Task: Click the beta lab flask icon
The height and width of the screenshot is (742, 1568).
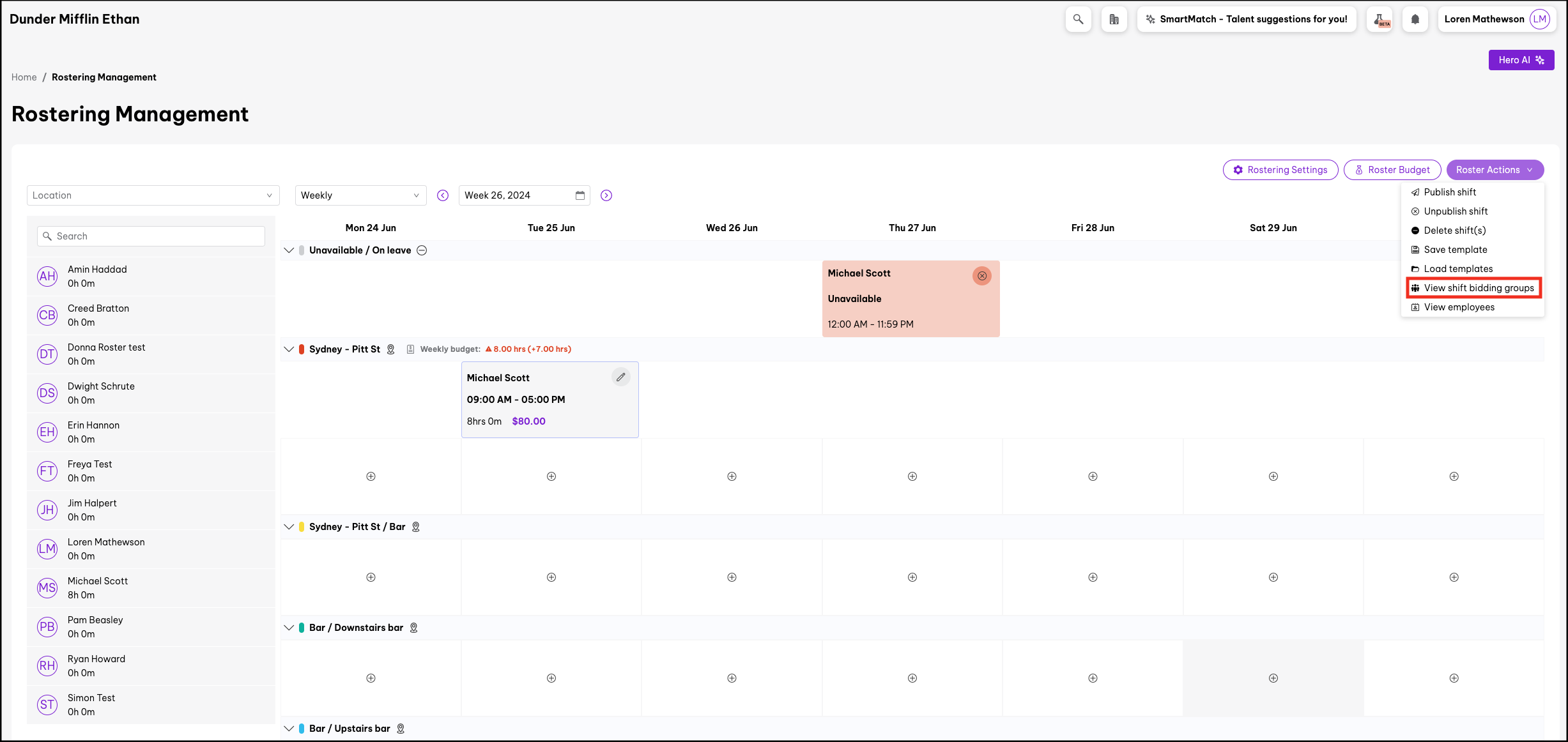Action: point(1380,19)
